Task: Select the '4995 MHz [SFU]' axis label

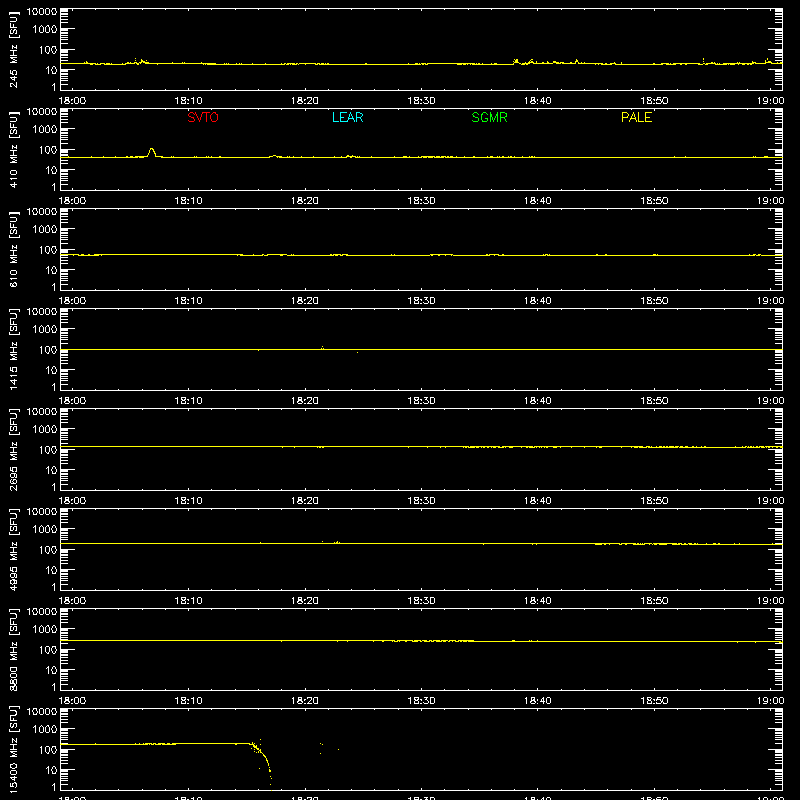Action: [13, 549]
